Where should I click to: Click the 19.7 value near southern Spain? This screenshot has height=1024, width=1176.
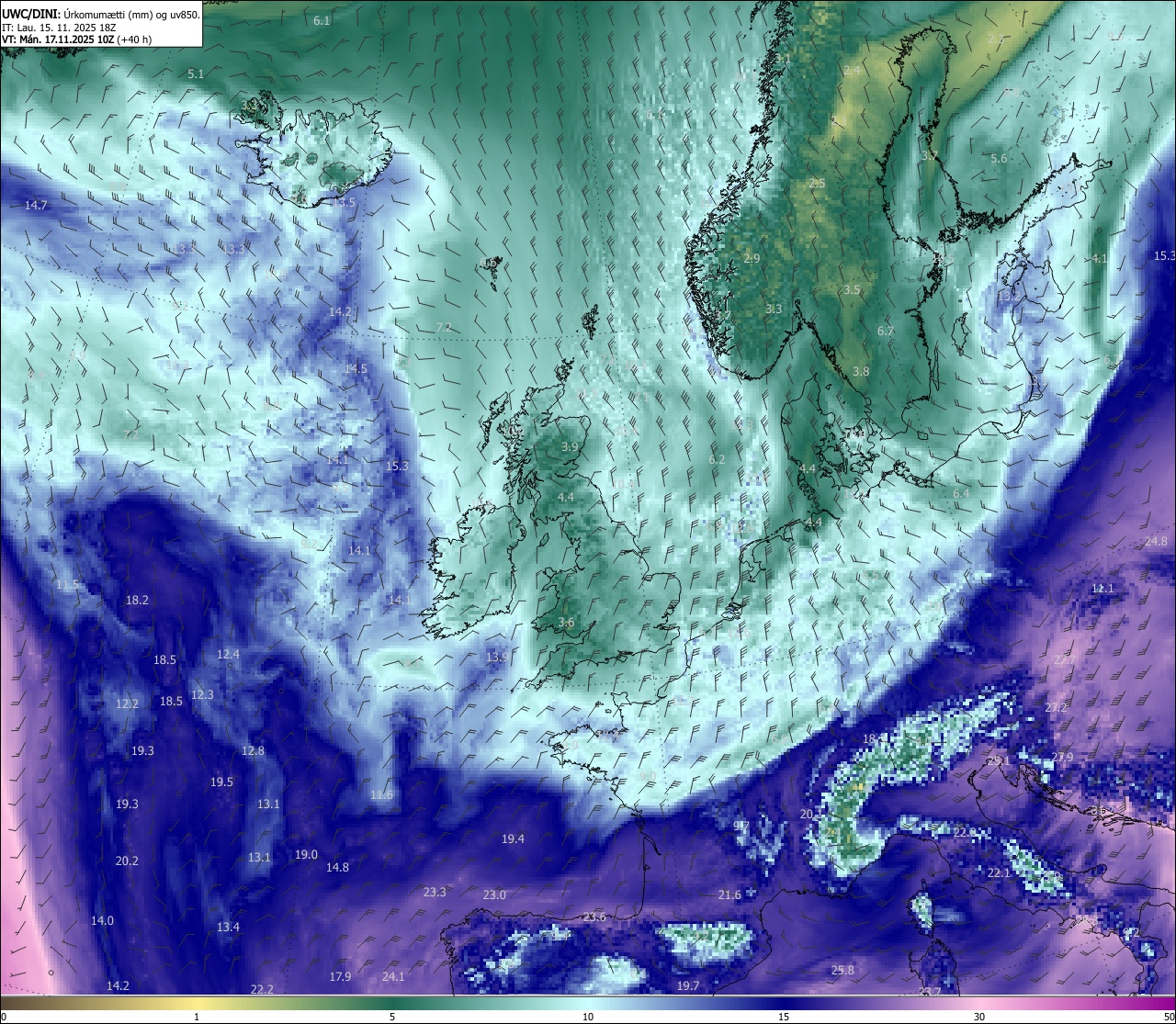point(688,985)
